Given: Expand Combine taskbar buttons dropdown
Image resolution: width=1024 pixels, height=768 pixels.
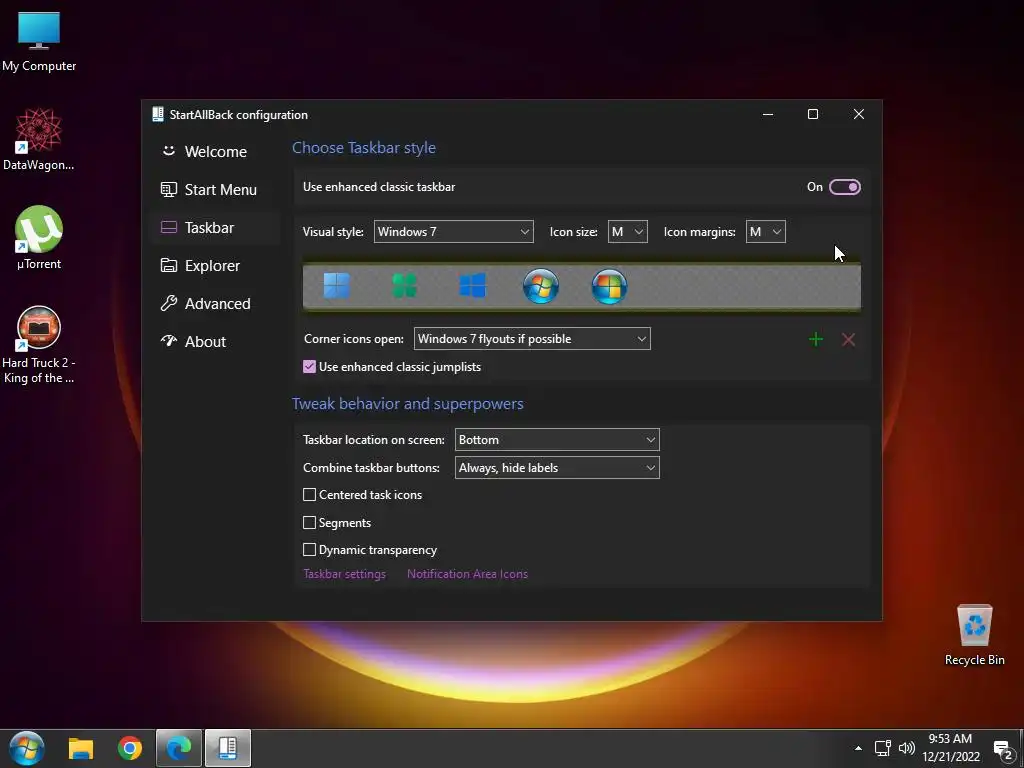Looking at the screenshot, I should pyautogui.click(x=557, y=468).
